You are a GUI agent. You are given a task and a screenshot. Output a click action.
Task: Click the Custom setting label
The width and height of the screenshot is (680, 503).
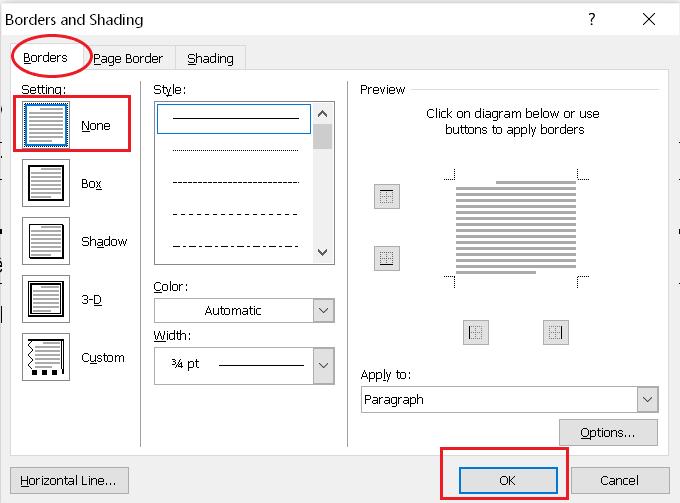pyautogui.click(x=103, y=358)
